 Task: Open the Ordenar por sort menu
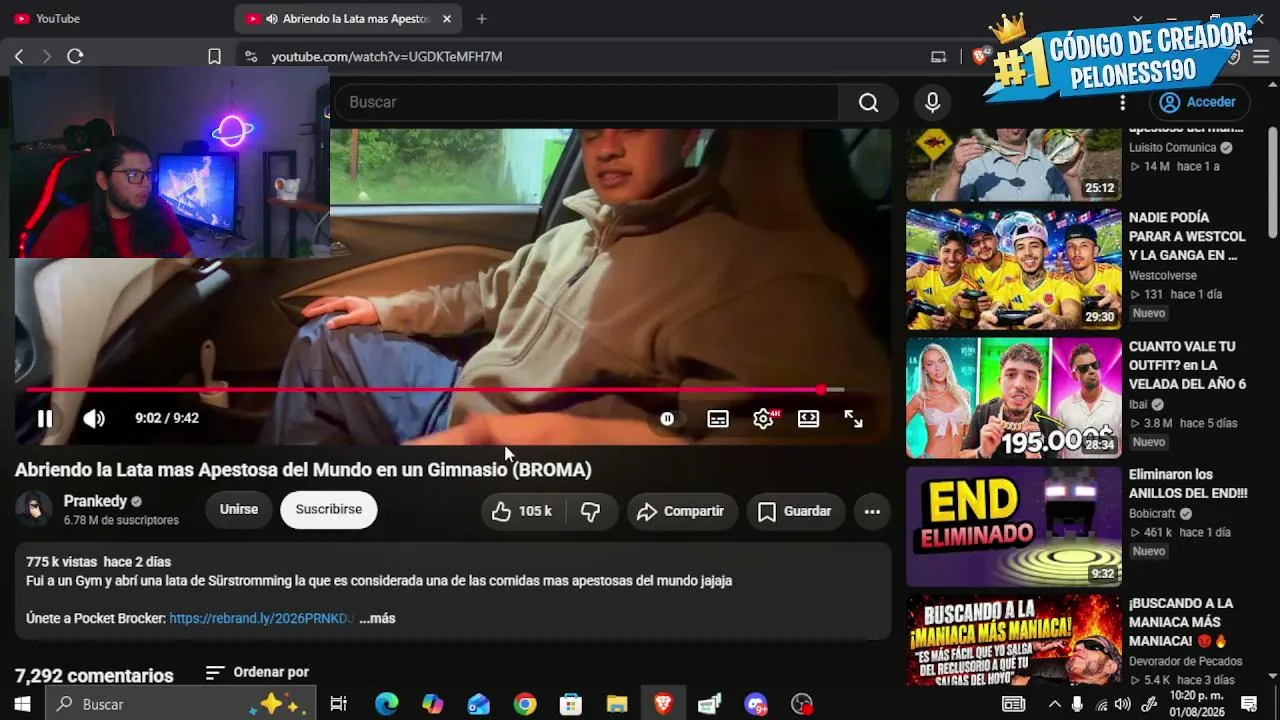(257, 673)
